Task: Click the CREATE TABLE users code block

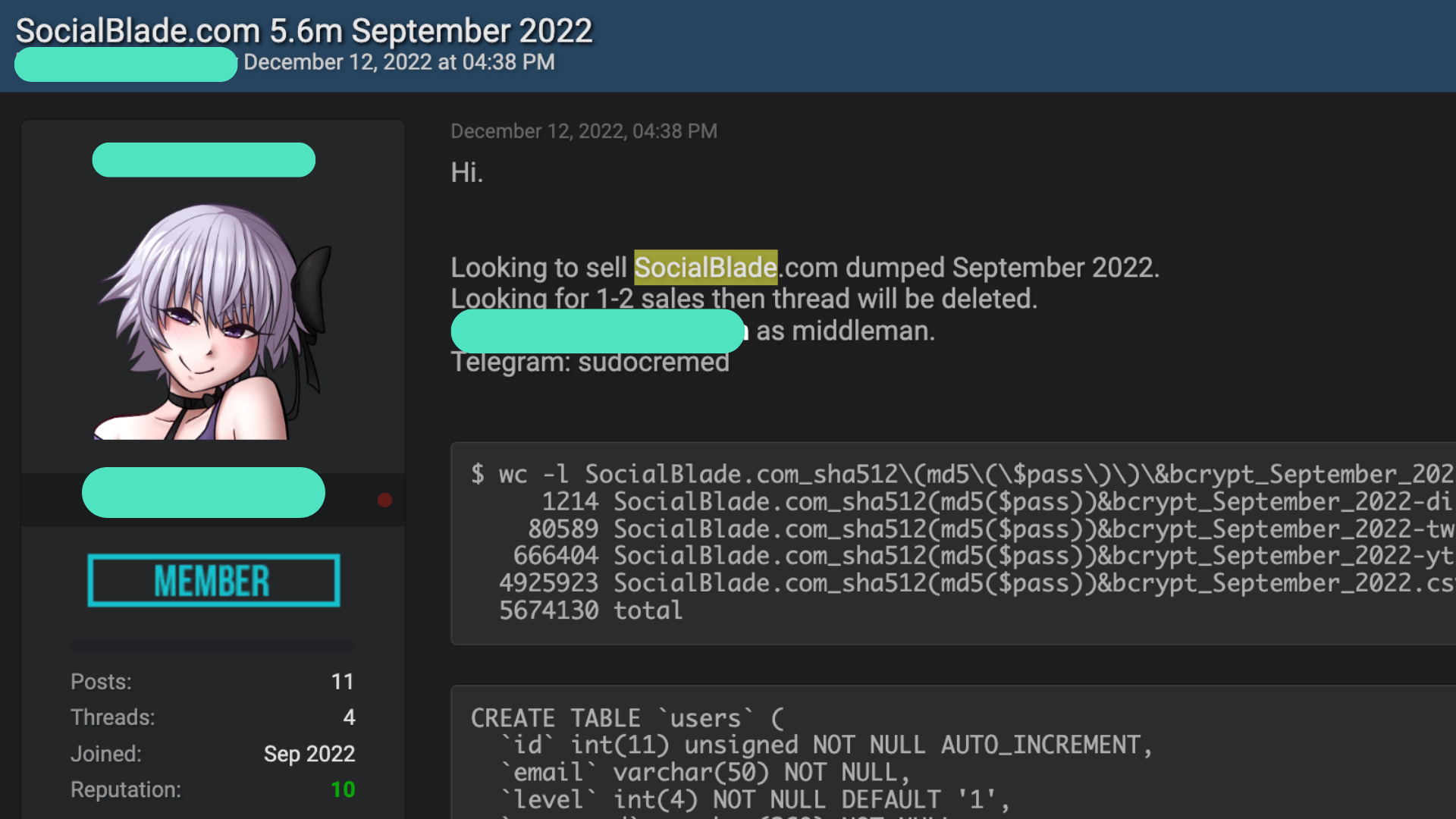Action: (x=953, y=752)
